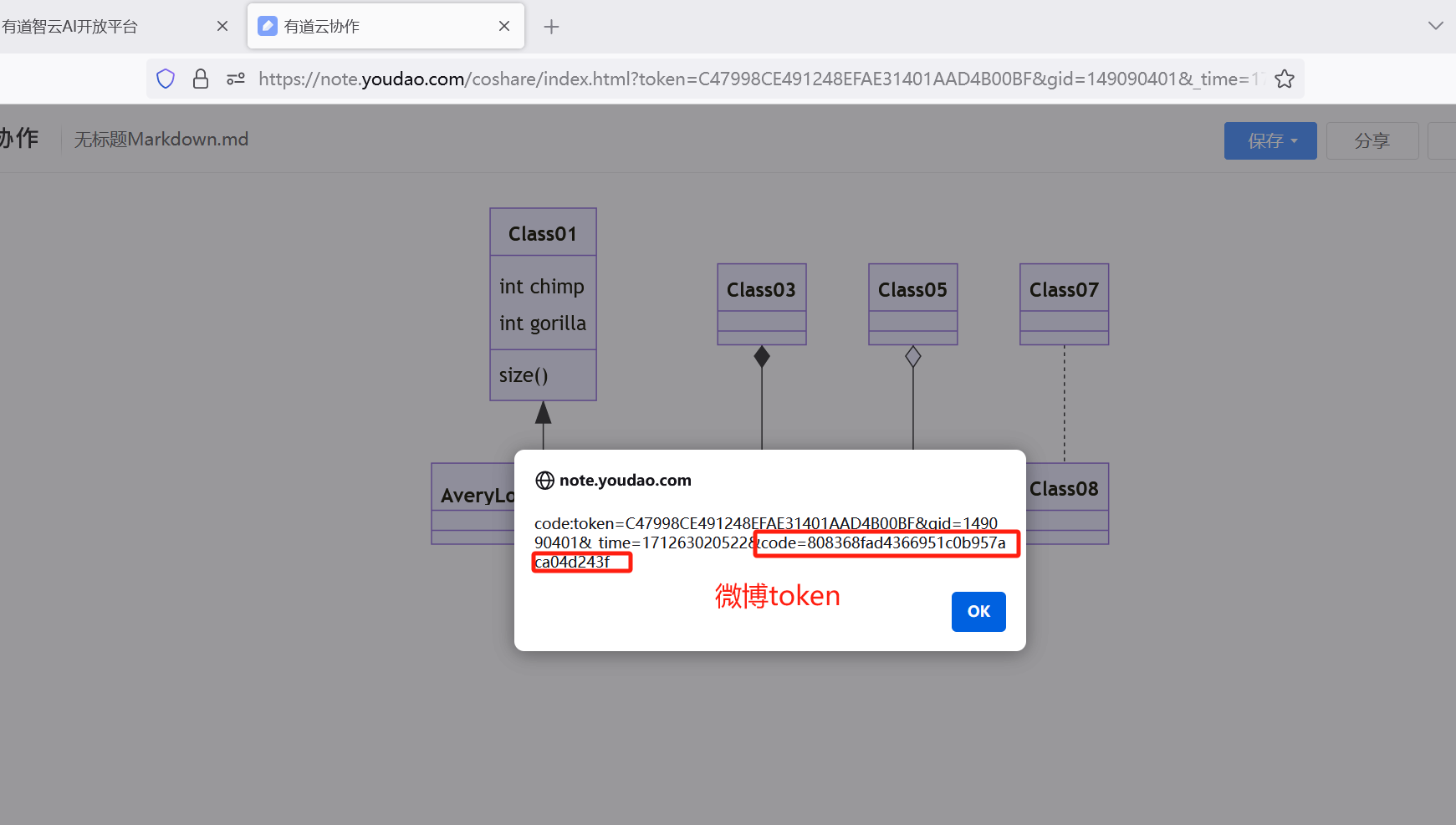This screenshot has height=825, width=1456.
Task: Open the 保存 dropdown button
Action: [1270, 140]
